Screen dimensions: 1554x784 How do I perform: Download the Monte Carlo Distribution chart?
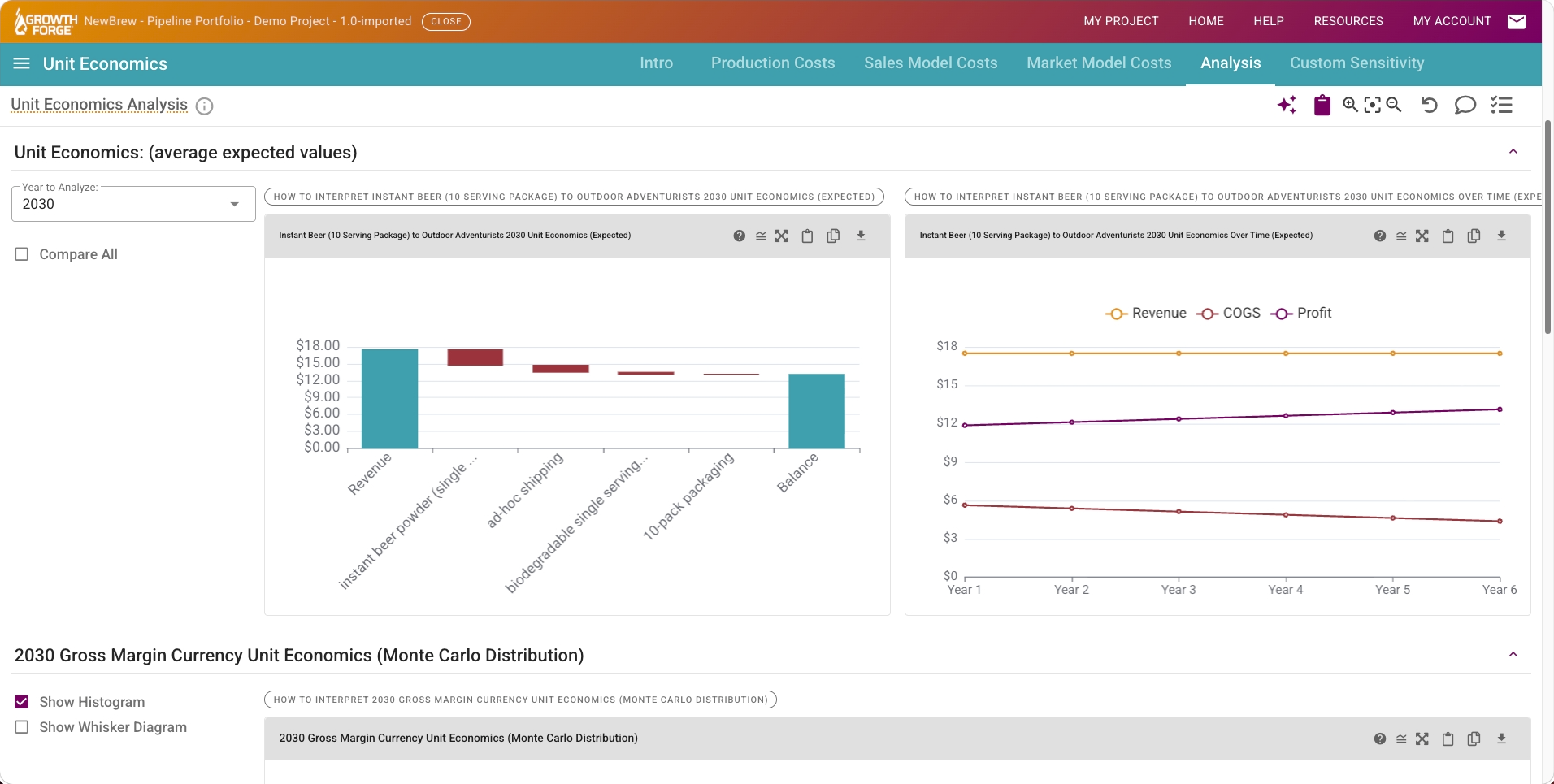[x=1501, y=739]
